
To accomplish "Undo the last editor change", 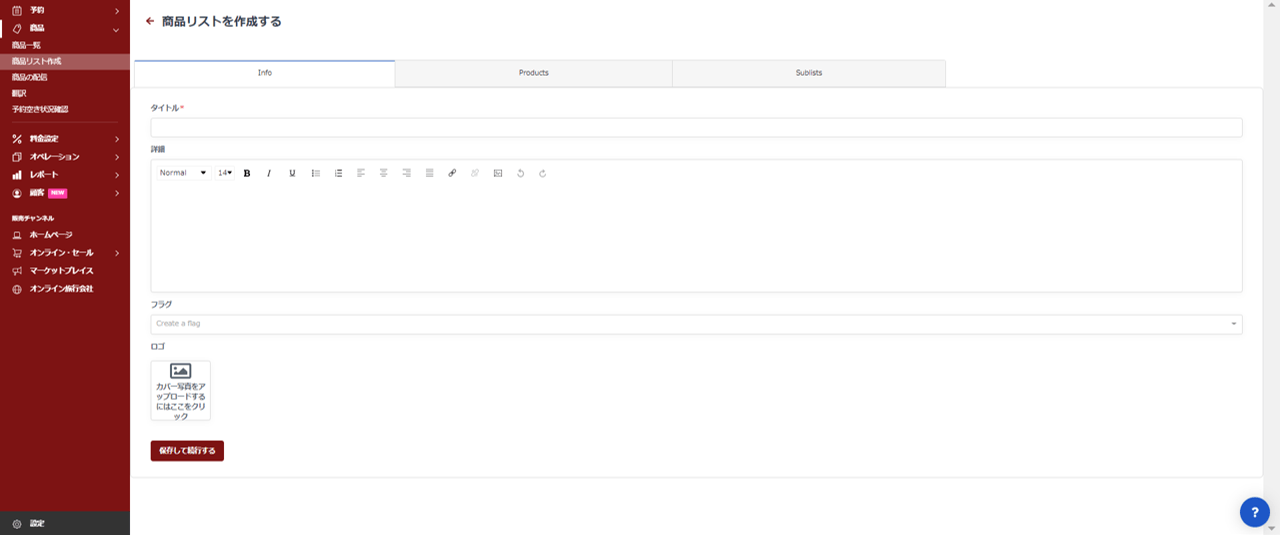I will [x=520, y=173].
